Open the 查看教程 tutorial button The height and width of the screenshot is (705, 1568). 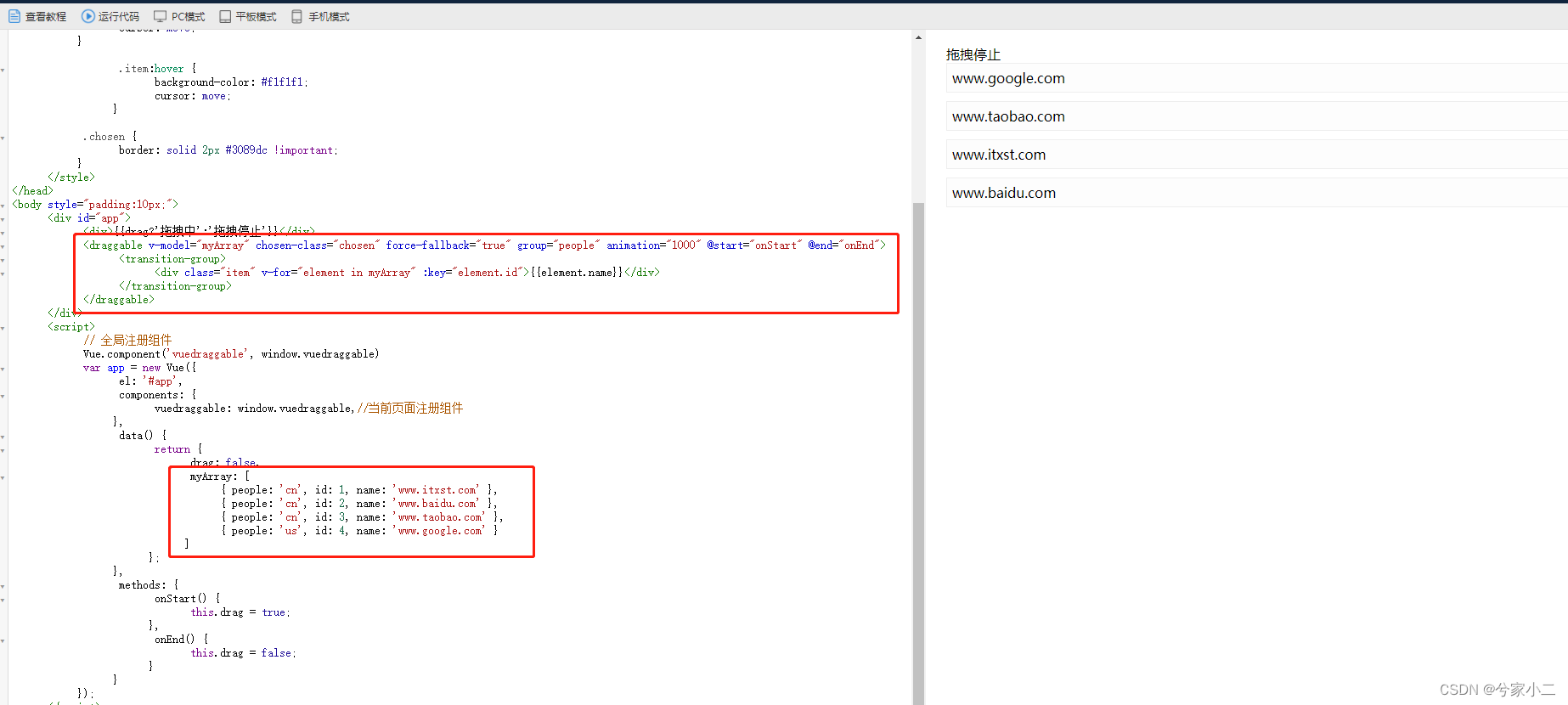click(37, 16)
